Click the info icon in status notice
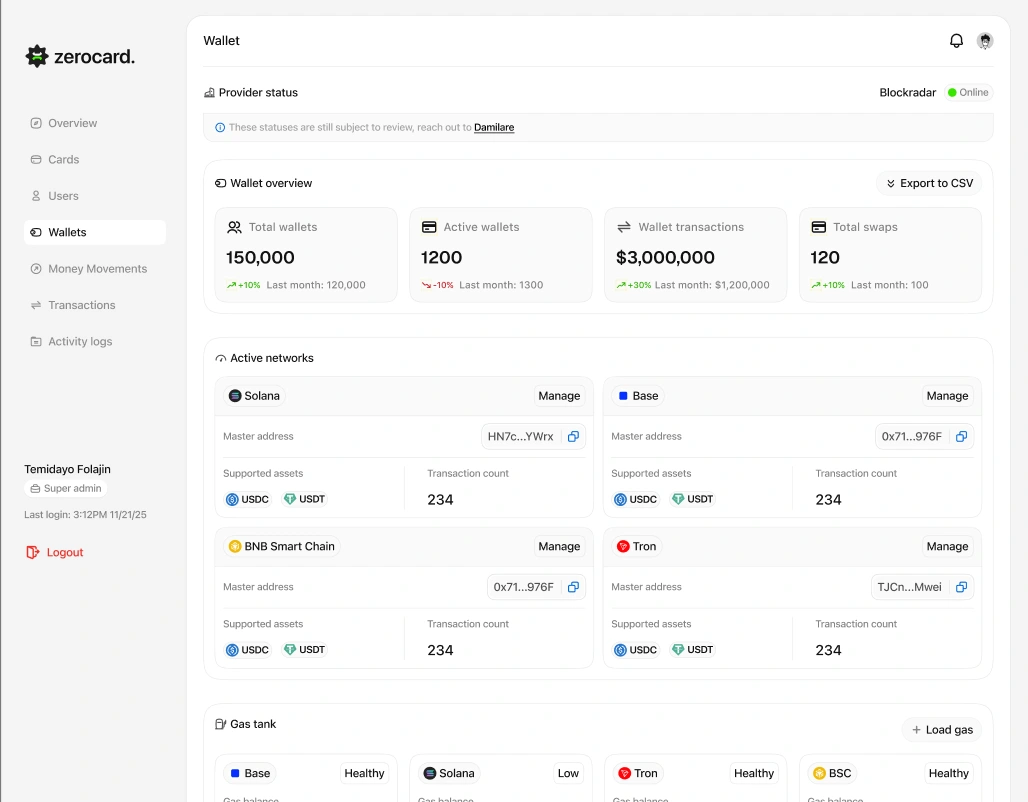Screen dimensions: 1028x802 220,128
